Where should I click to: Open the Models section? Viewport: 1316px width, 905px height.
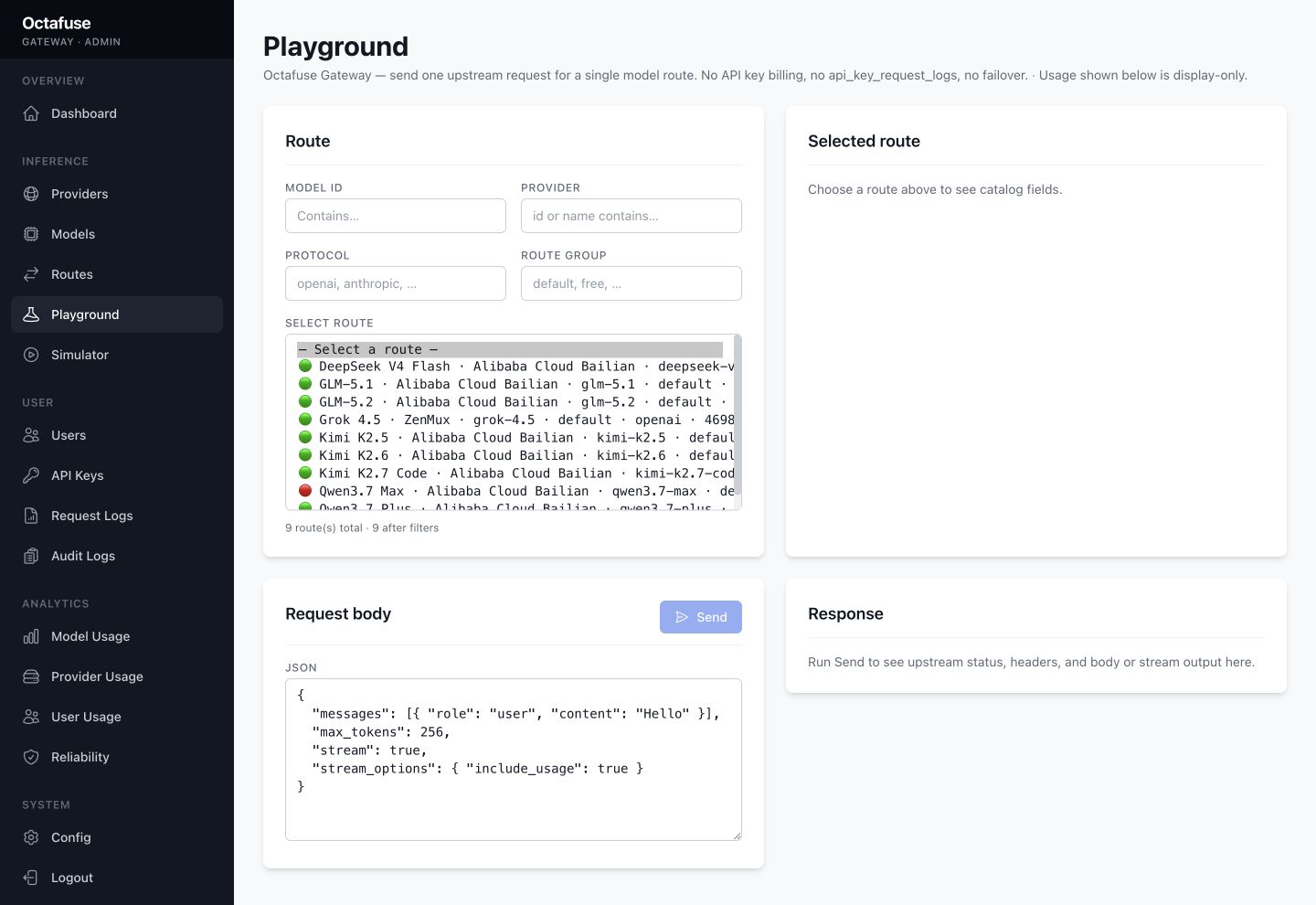[x=117, y=234]
